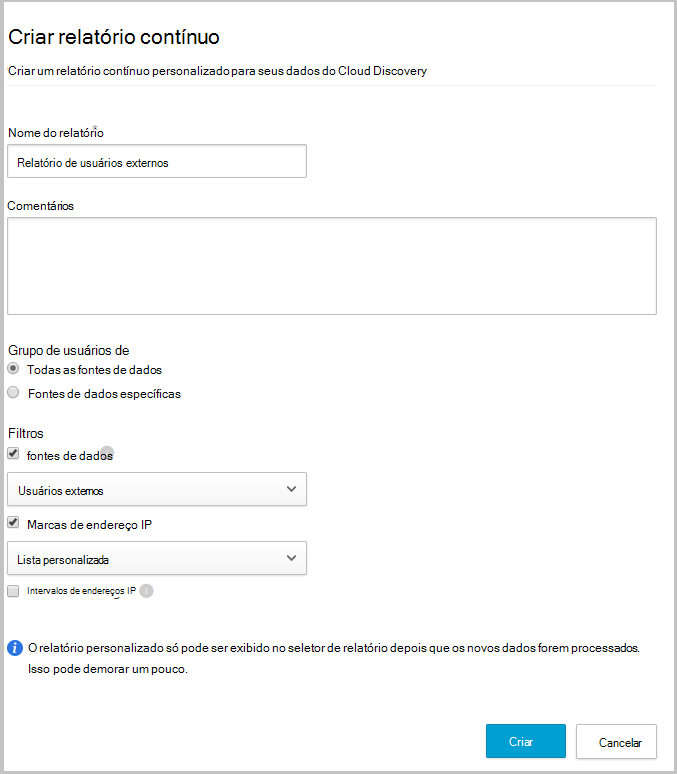Screen dimensions: 677x774
Task: Click the info icon beside fontes de dados
Action: (108, 452)
